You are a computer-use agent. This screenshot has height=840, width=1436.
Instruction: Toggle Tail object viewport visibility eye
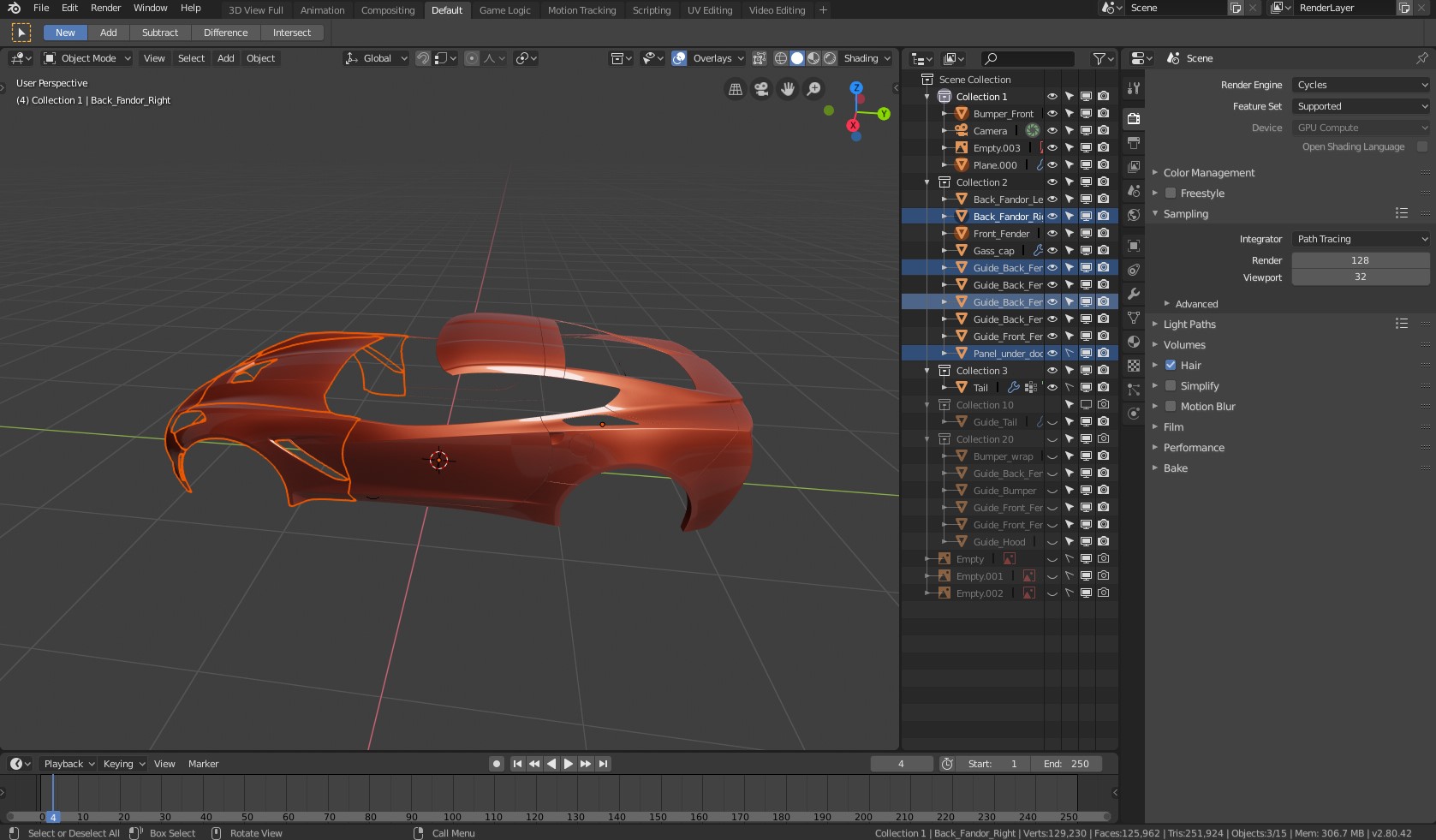coord(1052,387)
